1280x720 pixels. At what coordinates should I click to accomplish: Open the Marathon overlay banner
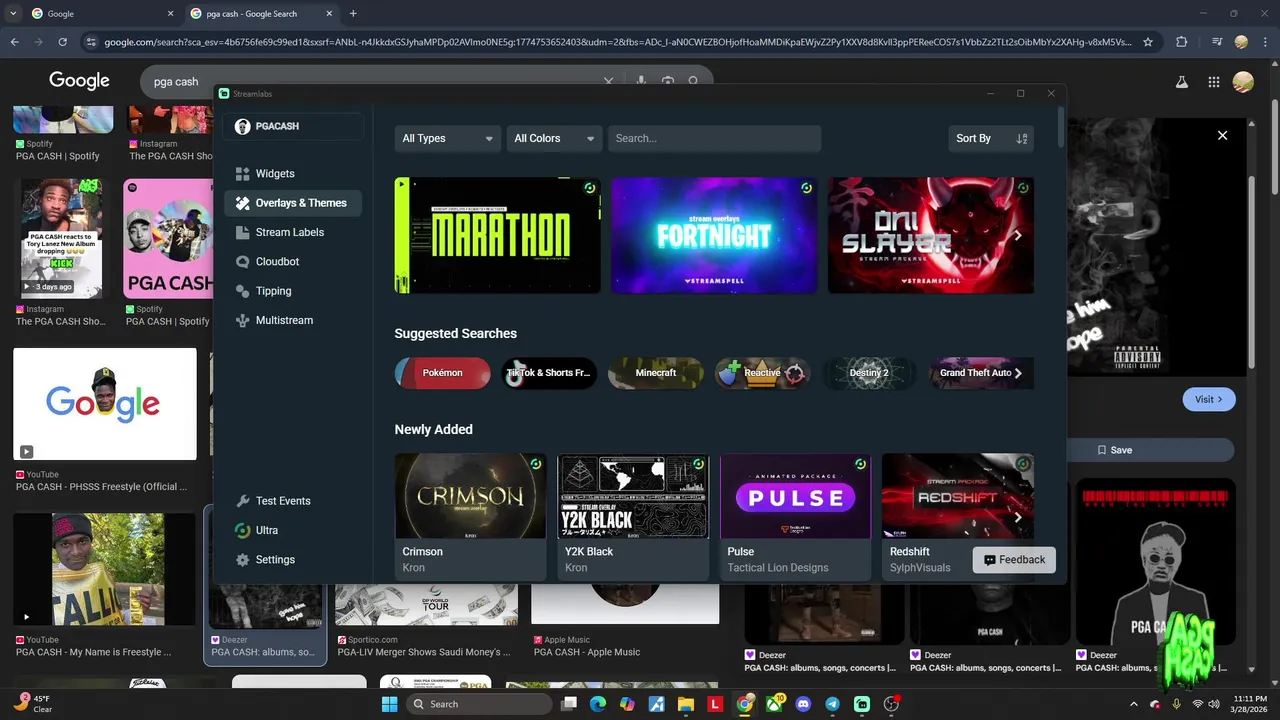pos(498,235)
